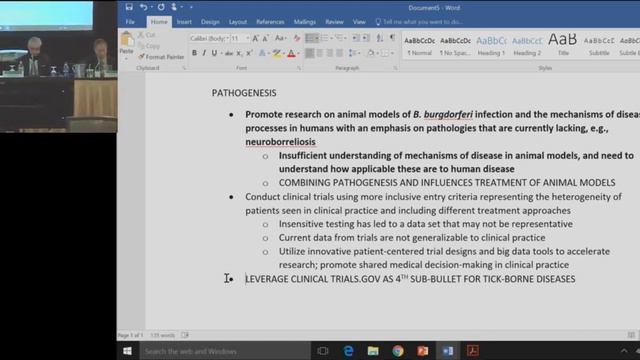
Task: Click the PATHOGENESIS heading text
Action: pos(244,93)
